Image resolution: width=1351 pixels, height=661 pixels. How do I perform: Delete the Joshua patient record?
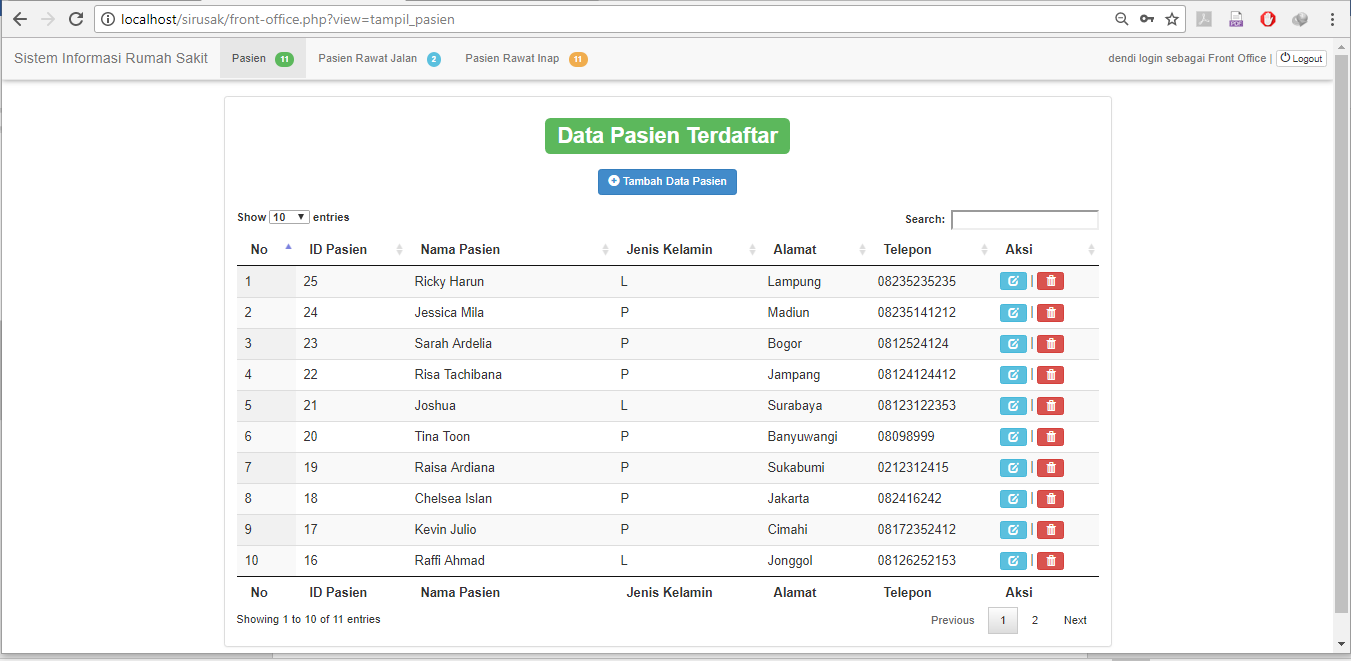1050,406
